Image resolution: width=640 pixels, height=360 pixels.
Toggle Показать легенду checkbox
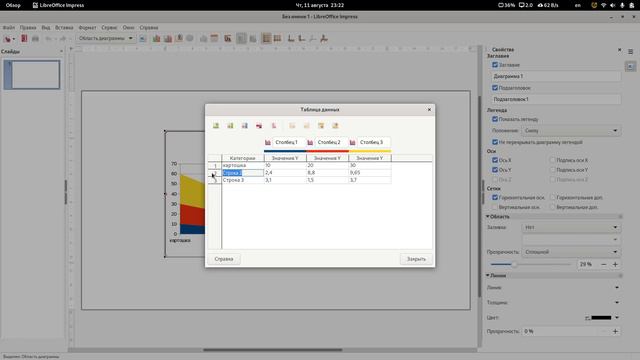495,119
